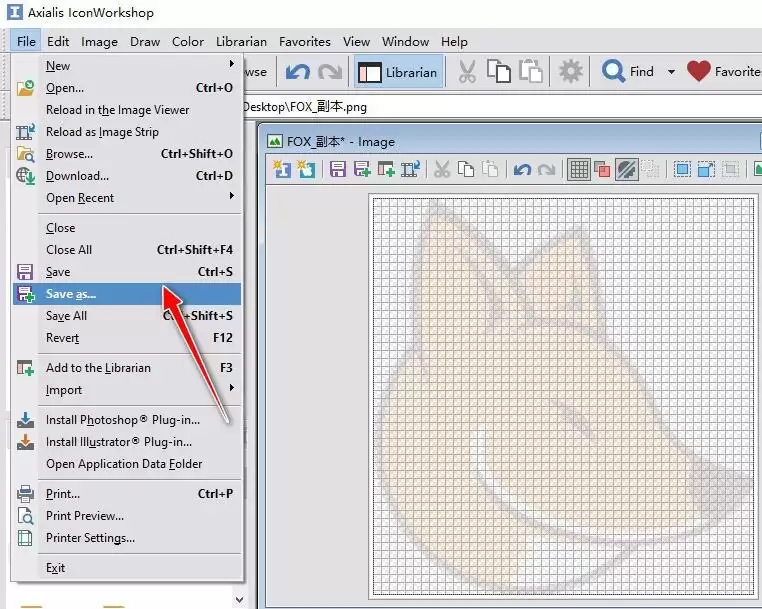Click the main toolbar Undo arrow
The image size is (762, 609).
coord(297,72)
